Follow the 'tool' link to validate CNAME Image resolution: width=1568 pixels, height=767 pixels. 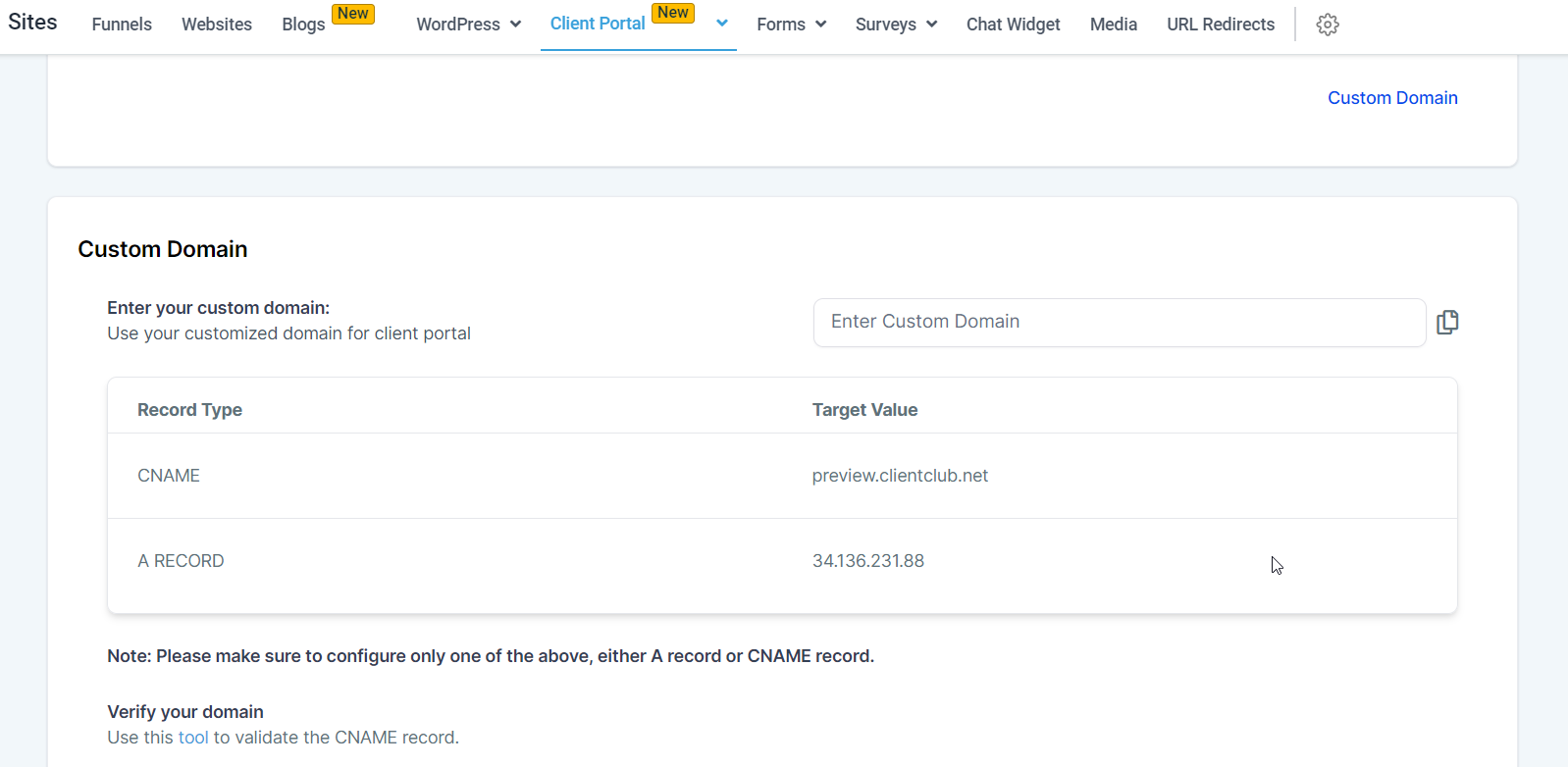[x=193, y=738]
